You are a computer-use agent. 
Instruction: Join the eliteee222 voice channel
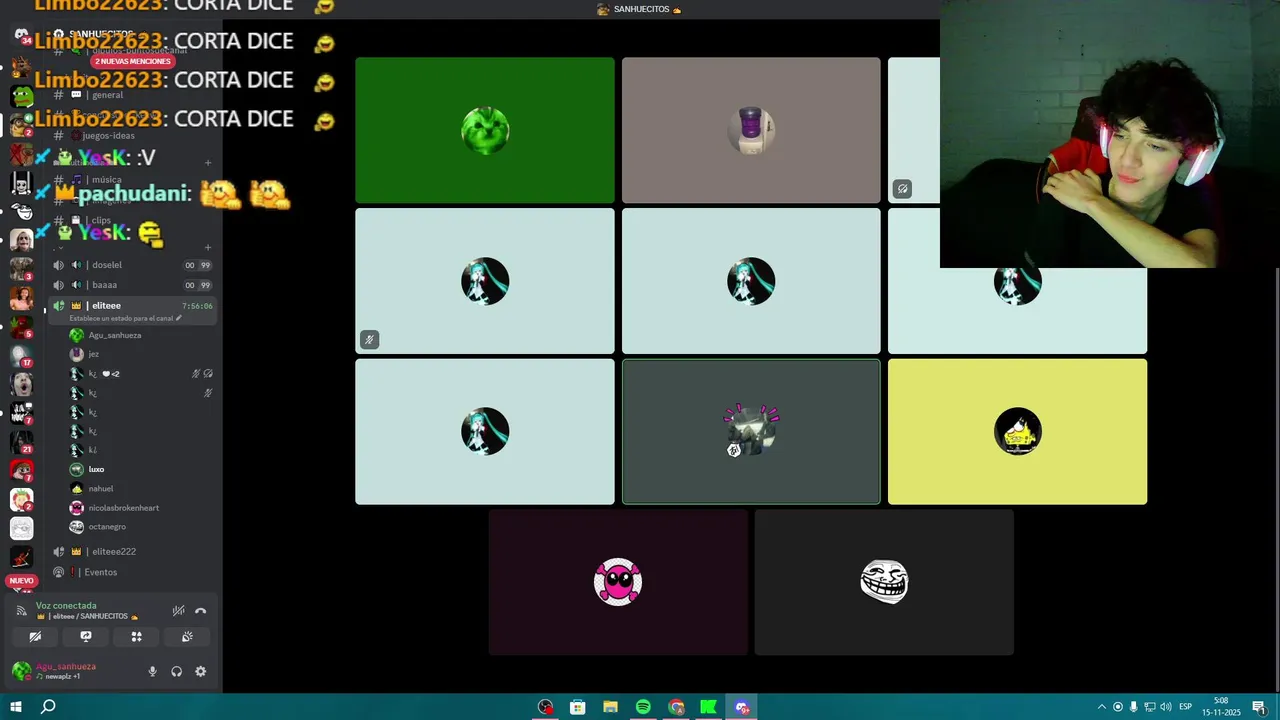click(132, 551)
